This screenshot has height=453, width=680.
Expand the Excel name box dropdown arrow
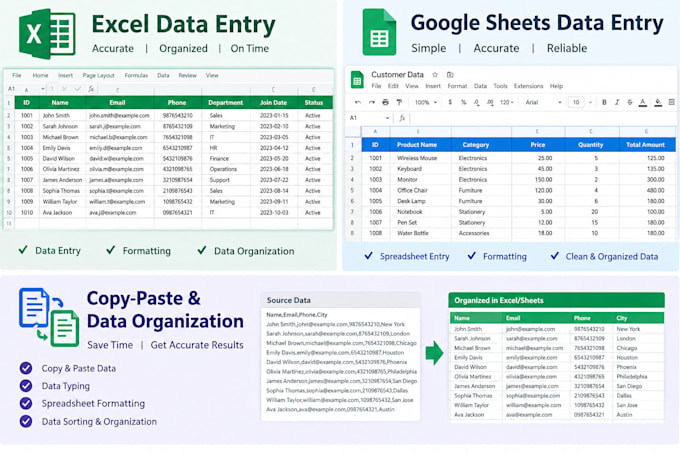42,89
